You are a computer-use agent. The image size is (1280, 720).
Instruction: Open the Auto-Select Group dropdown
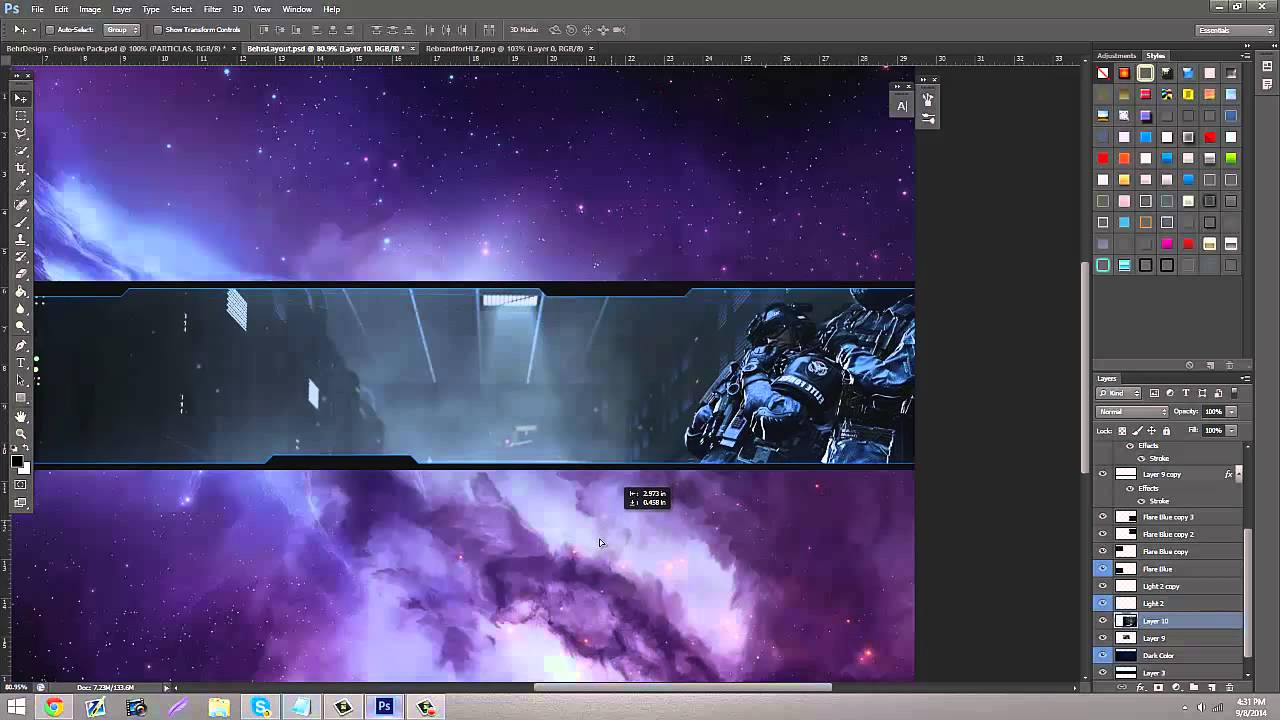[x=122, y=30]
